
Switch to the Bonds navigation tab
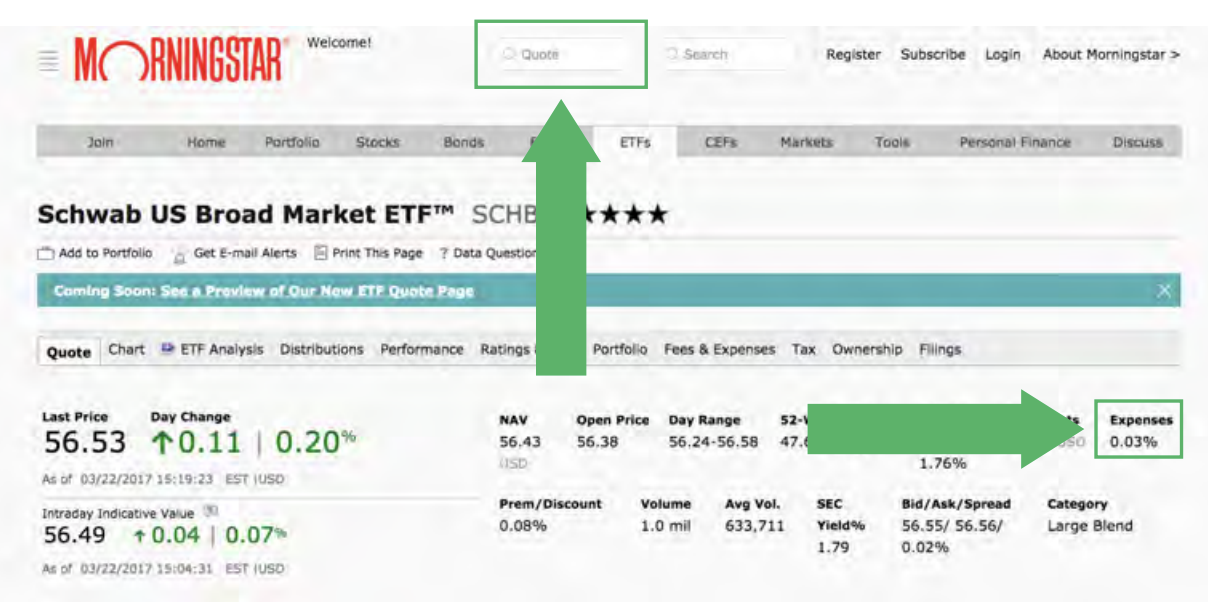pyautogui.click(x=464, y=142)
